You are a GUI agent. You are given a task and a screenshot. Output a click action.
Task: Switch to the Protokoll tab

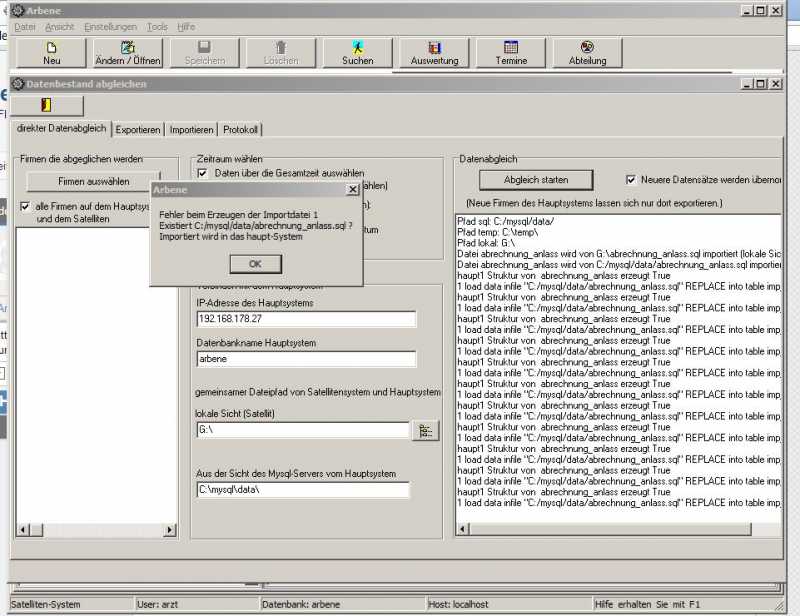[241, 130]
